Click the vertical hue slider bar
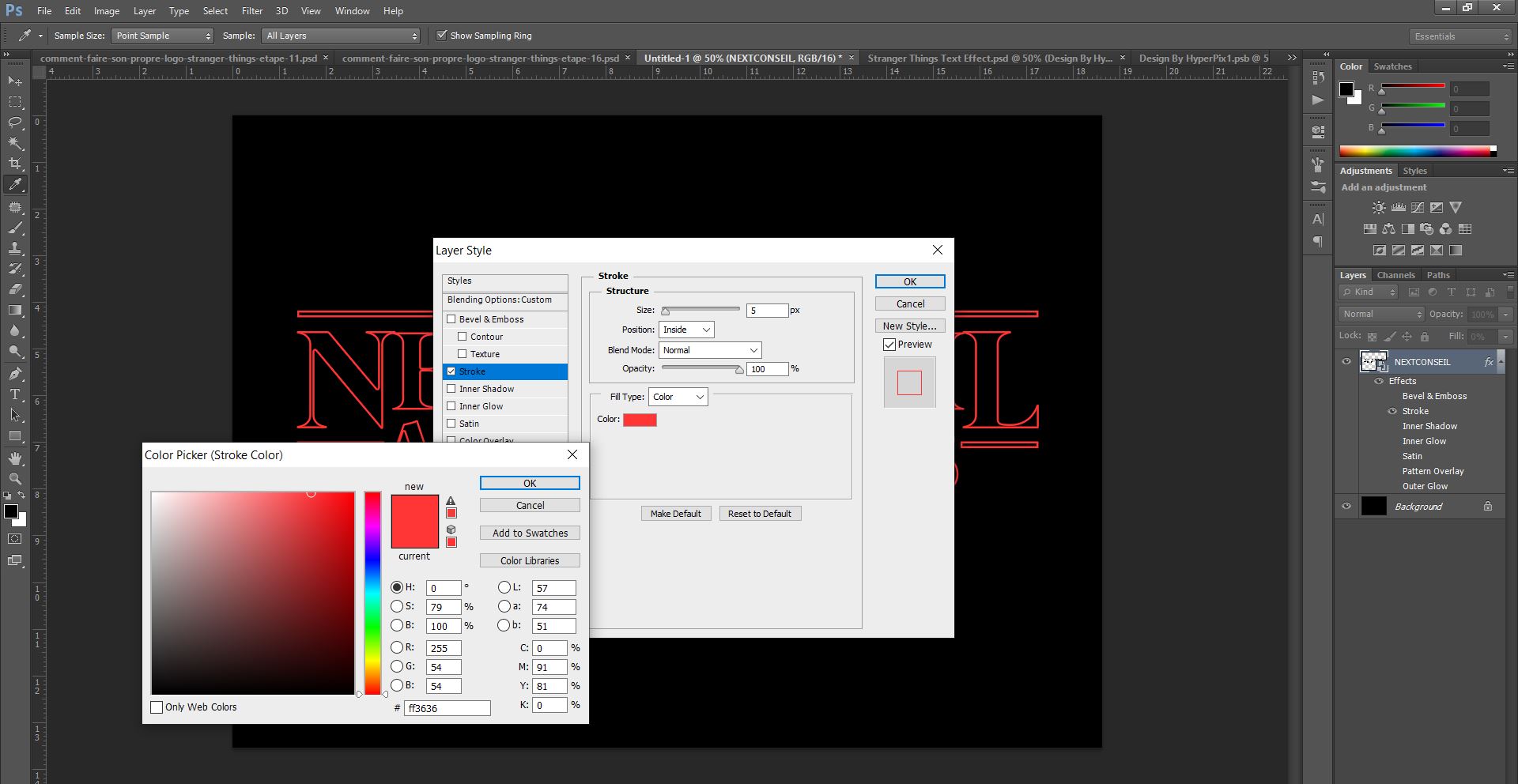The height and width of the screenshot is (784, 1518). [x=372, y=593]
